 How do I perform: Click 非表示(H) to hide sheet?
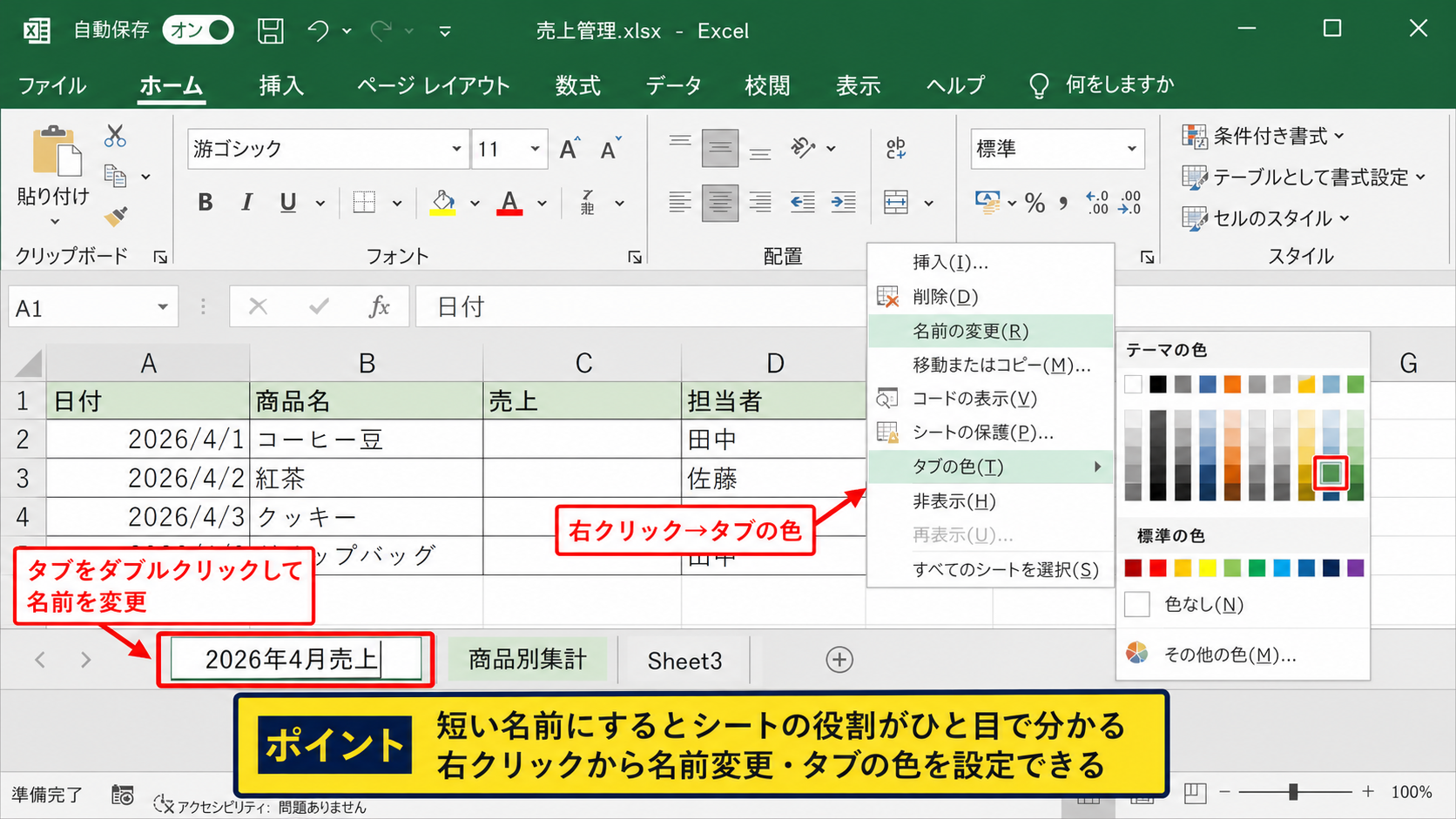click(x=991, y=501)
